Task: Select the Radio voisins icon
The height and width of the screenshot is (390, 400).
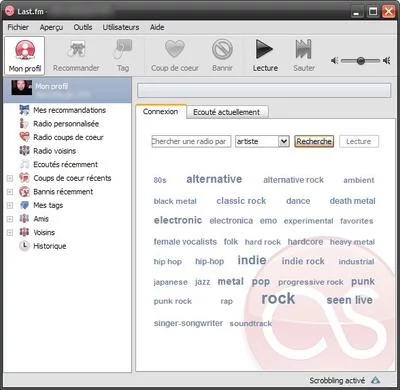Action: click(24, 151)
